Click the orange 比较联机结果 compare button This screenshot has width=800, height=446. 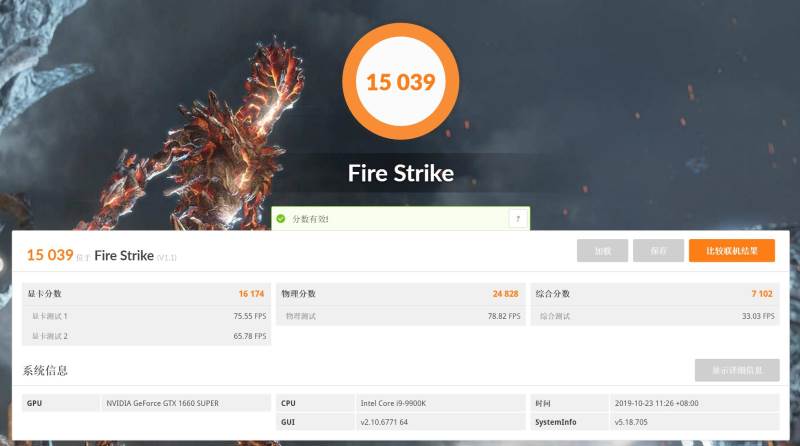[732, 251]
